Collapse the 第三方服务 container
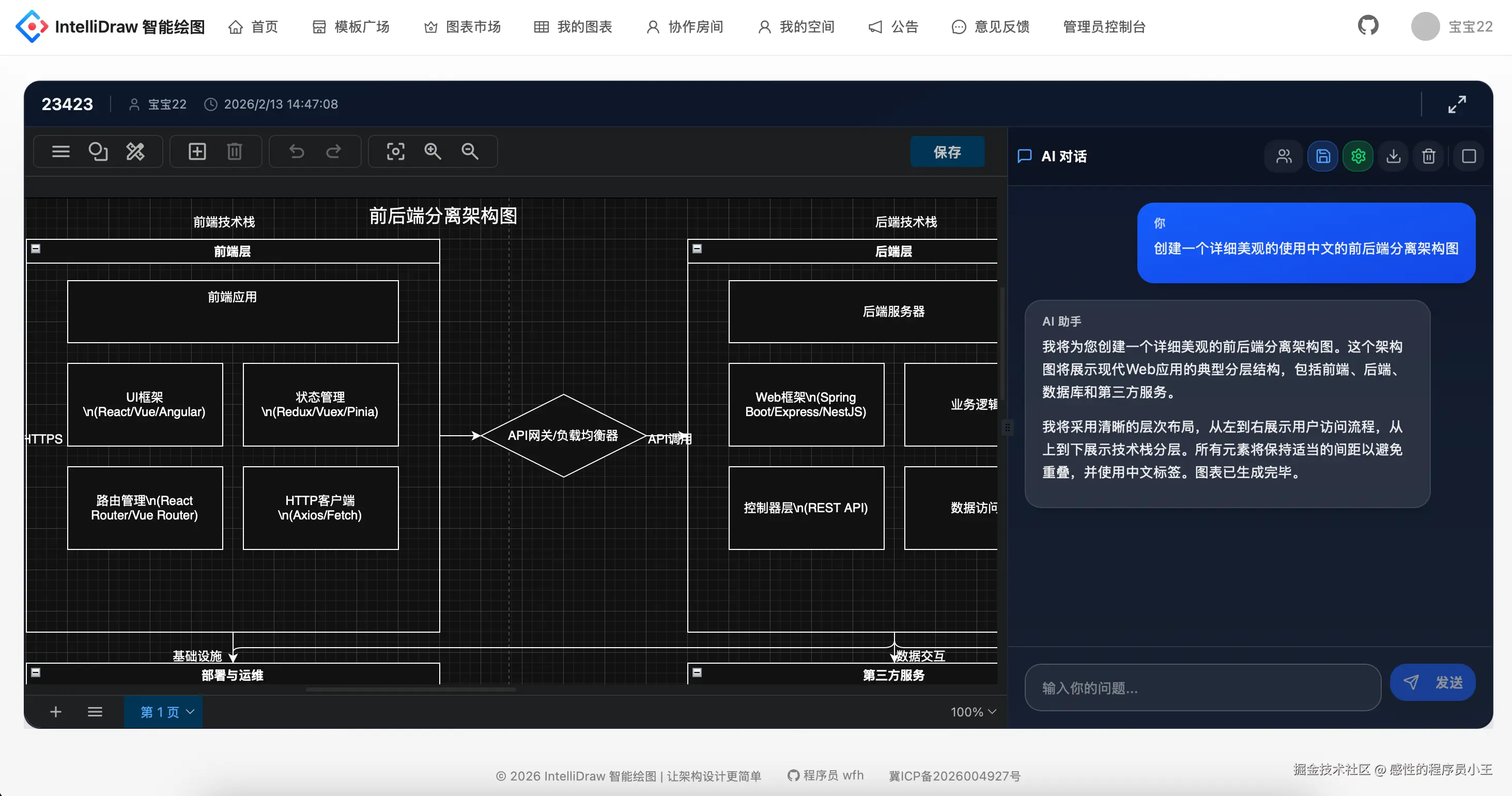The image size is (1512, 796). click(x=697, y=673)
